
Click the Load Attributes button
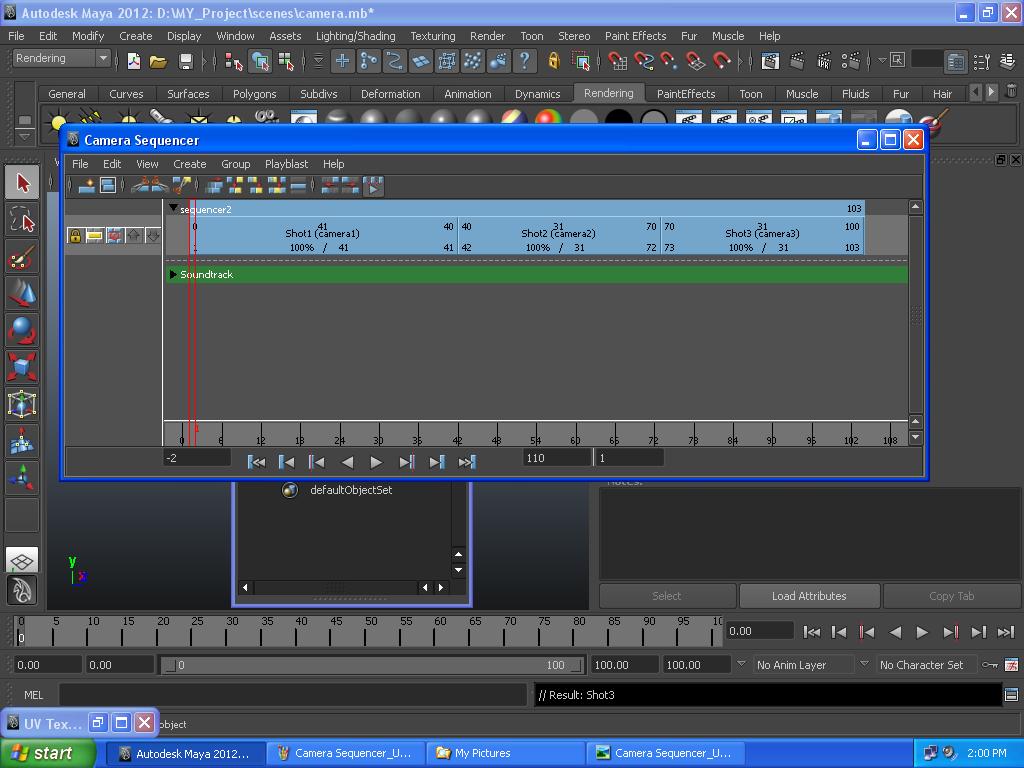(x=809, y=596)
